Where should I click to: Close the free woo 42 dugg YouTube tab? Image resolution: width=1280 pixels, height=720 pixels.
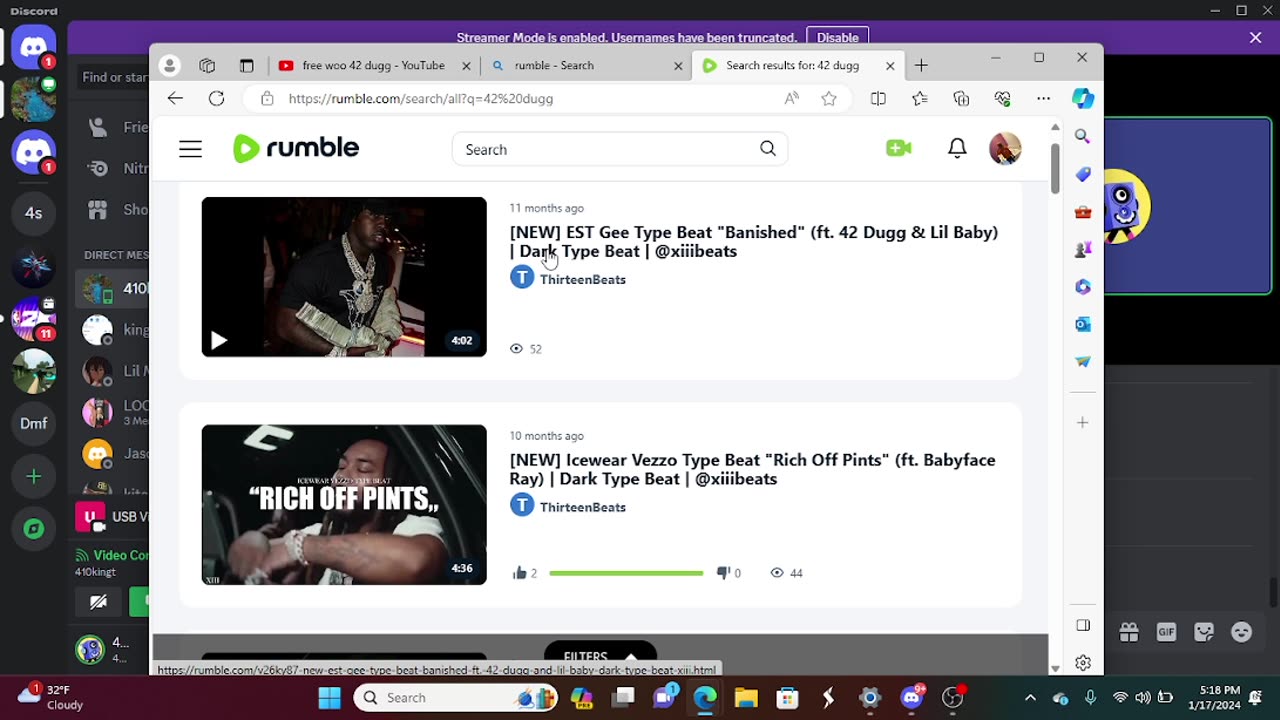pos(466,66)
